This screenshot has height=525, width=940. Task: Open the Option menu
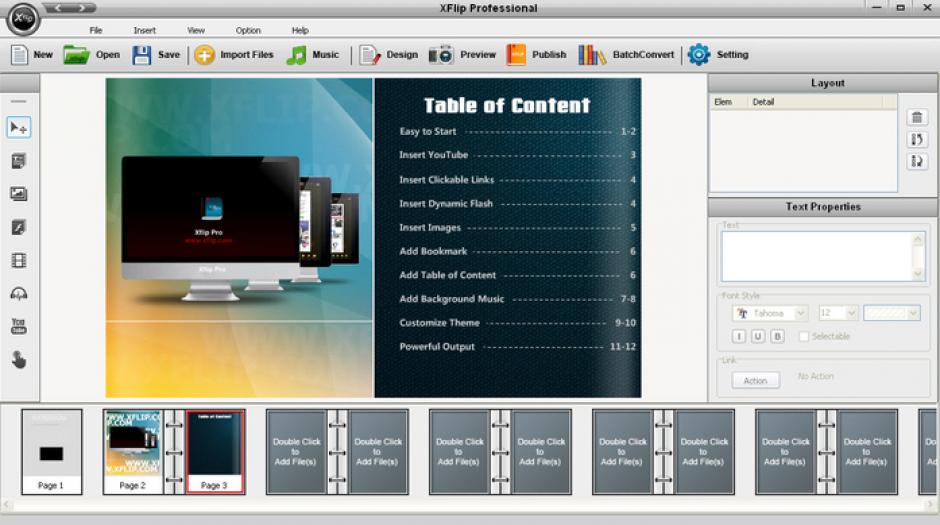pos(248,30)
